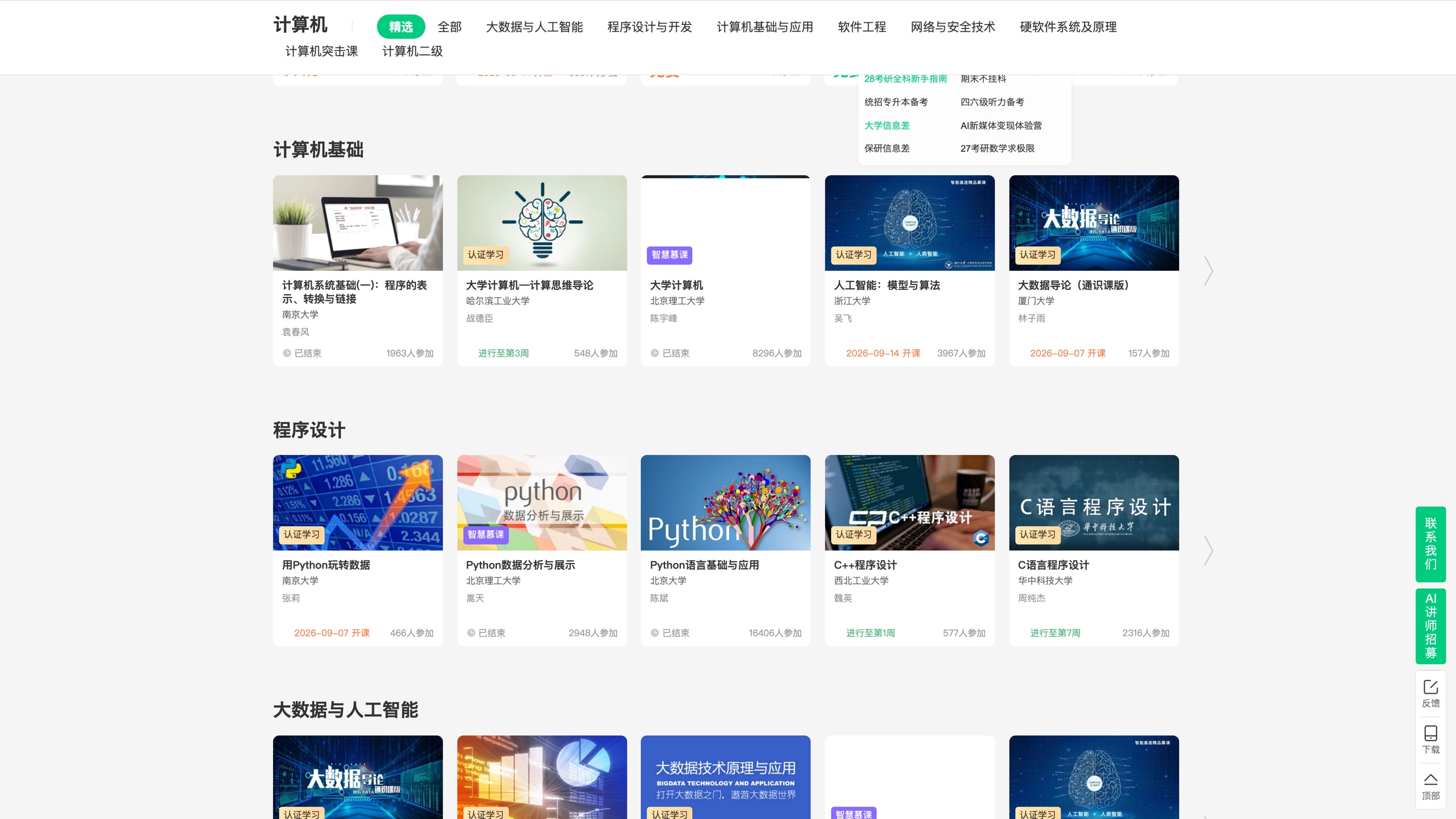Click teacher name 周纯杰

[x=1031, y=598]
